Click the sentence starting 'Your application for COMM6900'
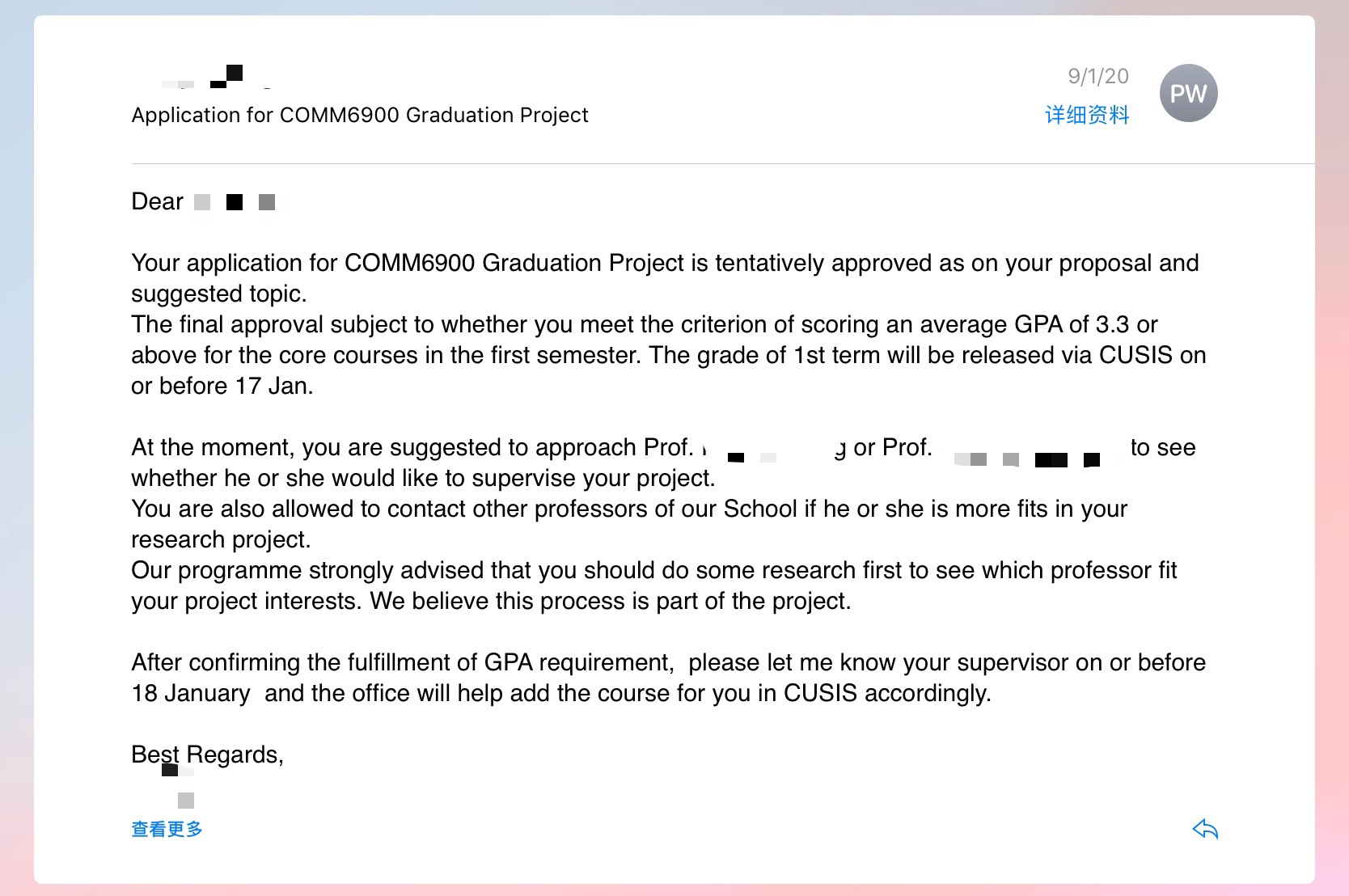This screenshot has width=1349, height=896. coord(665,278)
